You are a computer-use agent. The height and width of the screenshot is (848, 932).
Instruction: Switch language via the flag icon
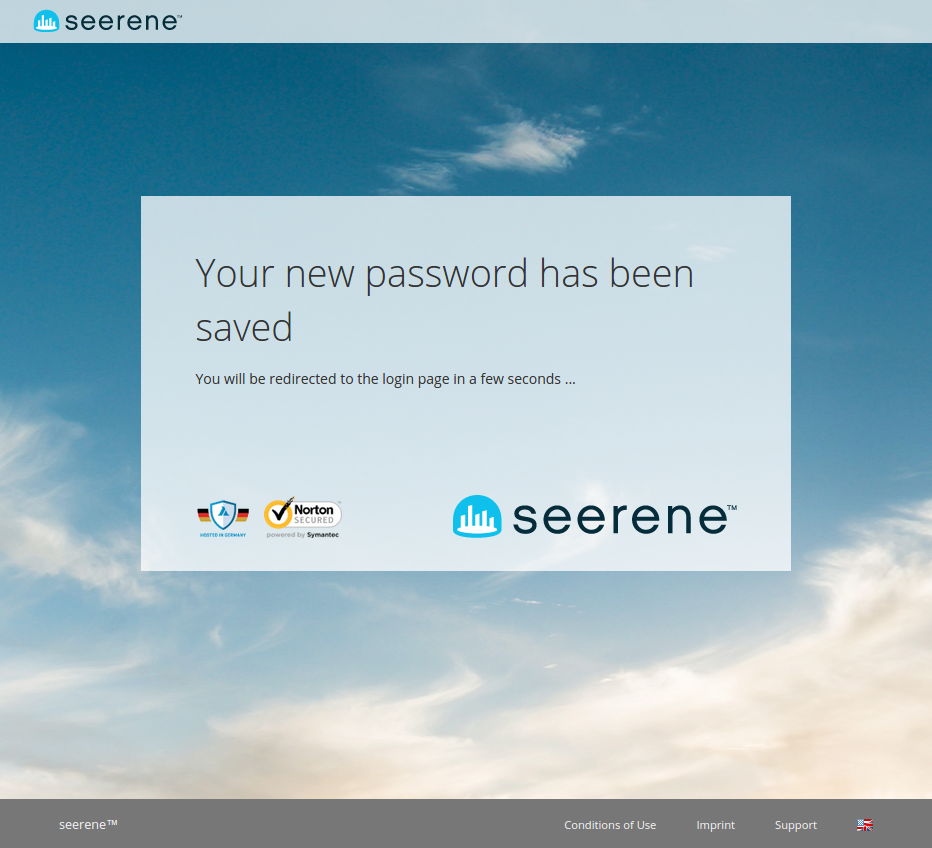point(865,825)
